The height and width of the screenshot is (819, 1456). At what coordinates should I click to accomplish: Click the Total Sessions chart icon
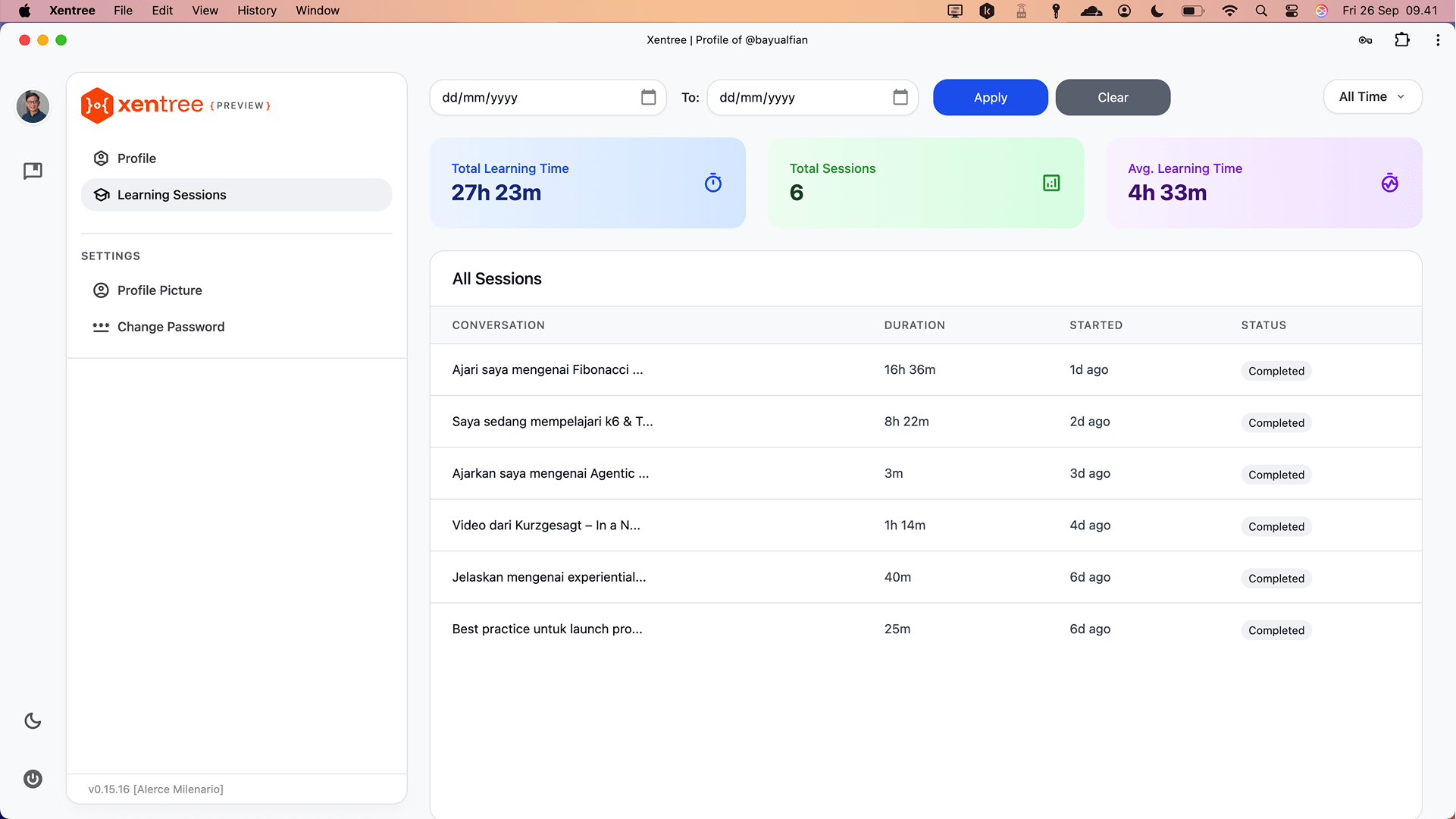tap(1051, 183)
